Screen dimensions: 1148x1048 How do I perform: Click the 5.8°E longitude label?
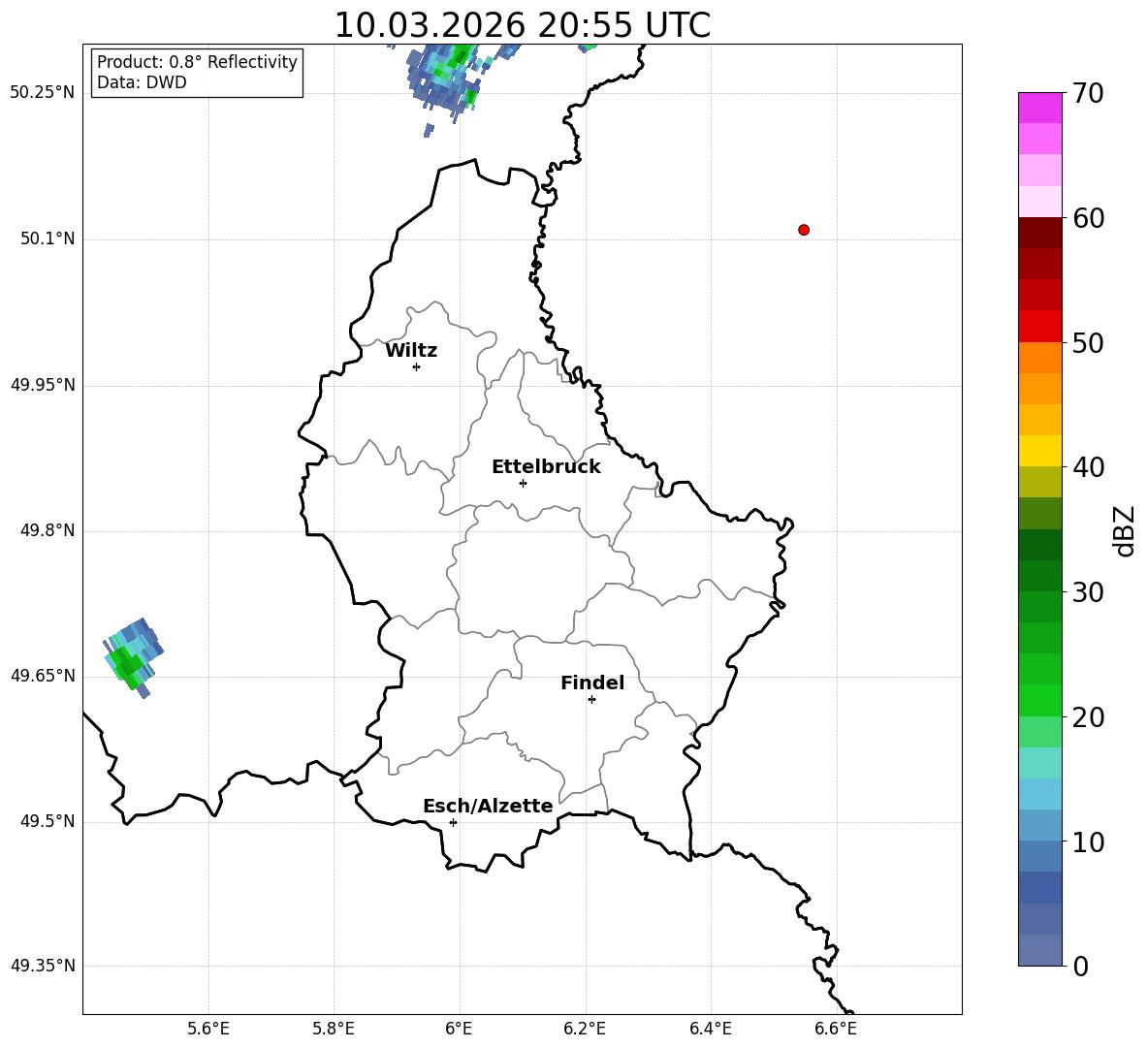(334, 1029)
